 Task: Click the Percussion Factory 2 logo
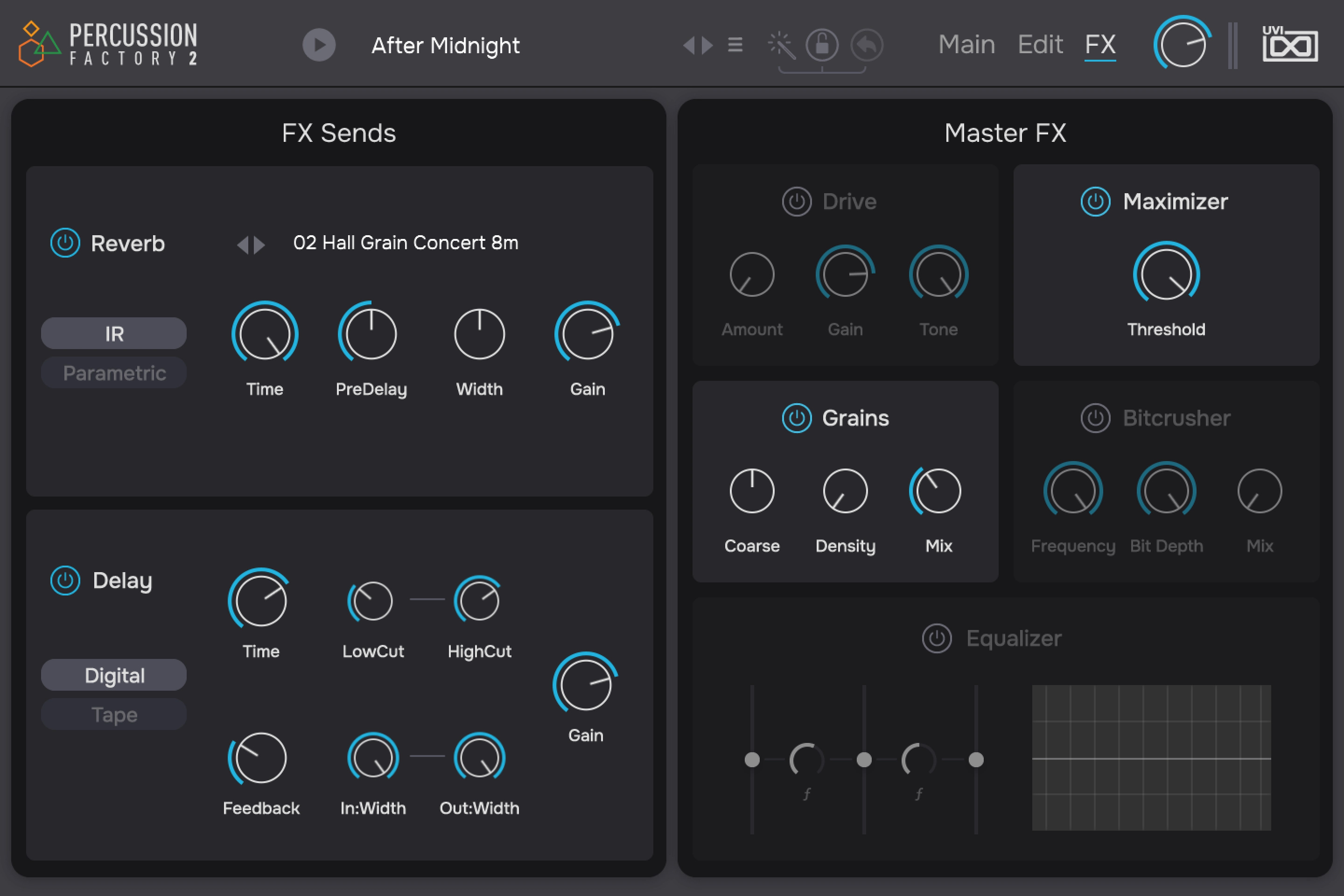point(108,44)
